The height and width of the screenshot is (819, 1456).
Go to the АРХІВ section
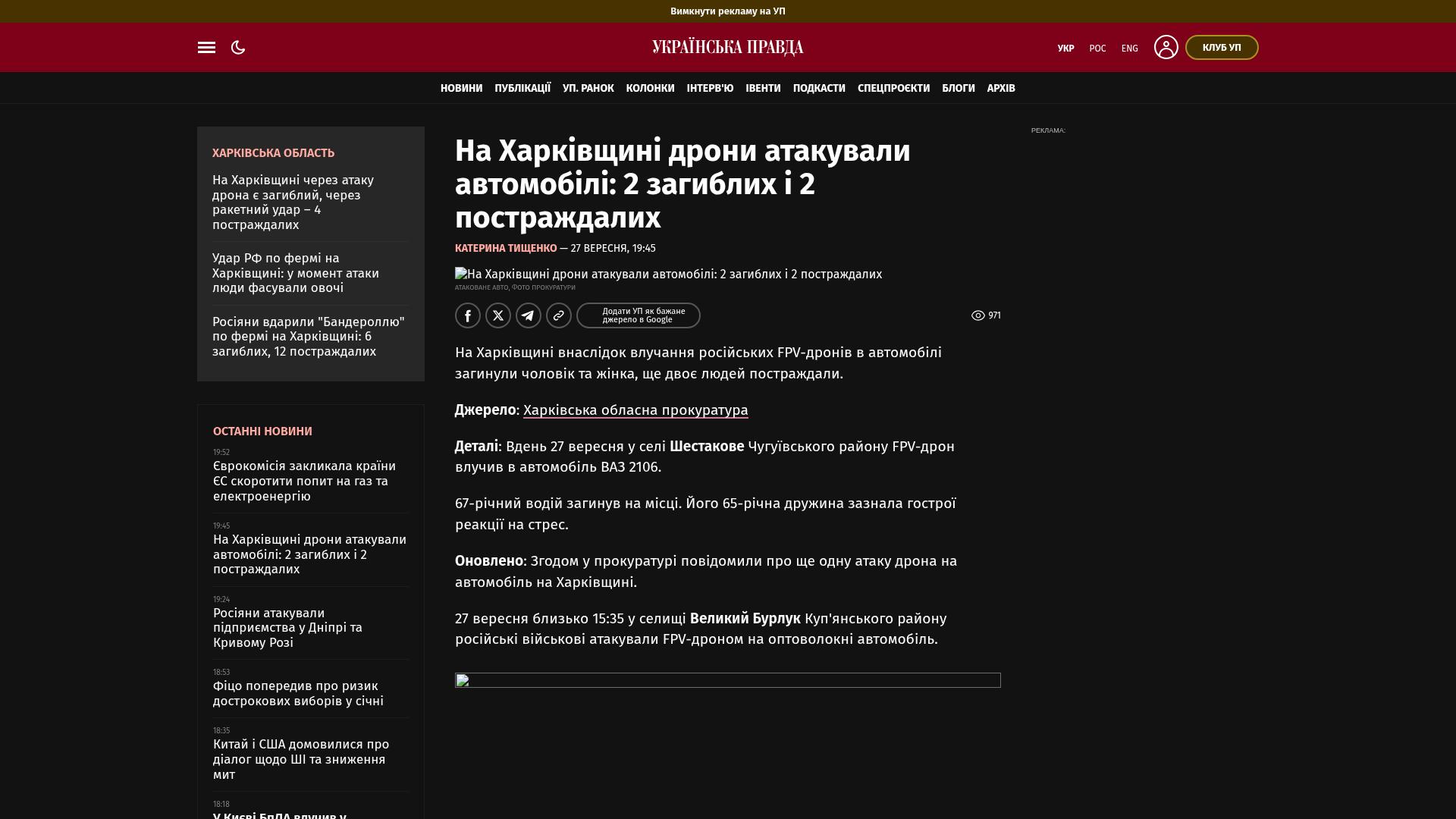pyautogui.click(x=1001, y=88)
